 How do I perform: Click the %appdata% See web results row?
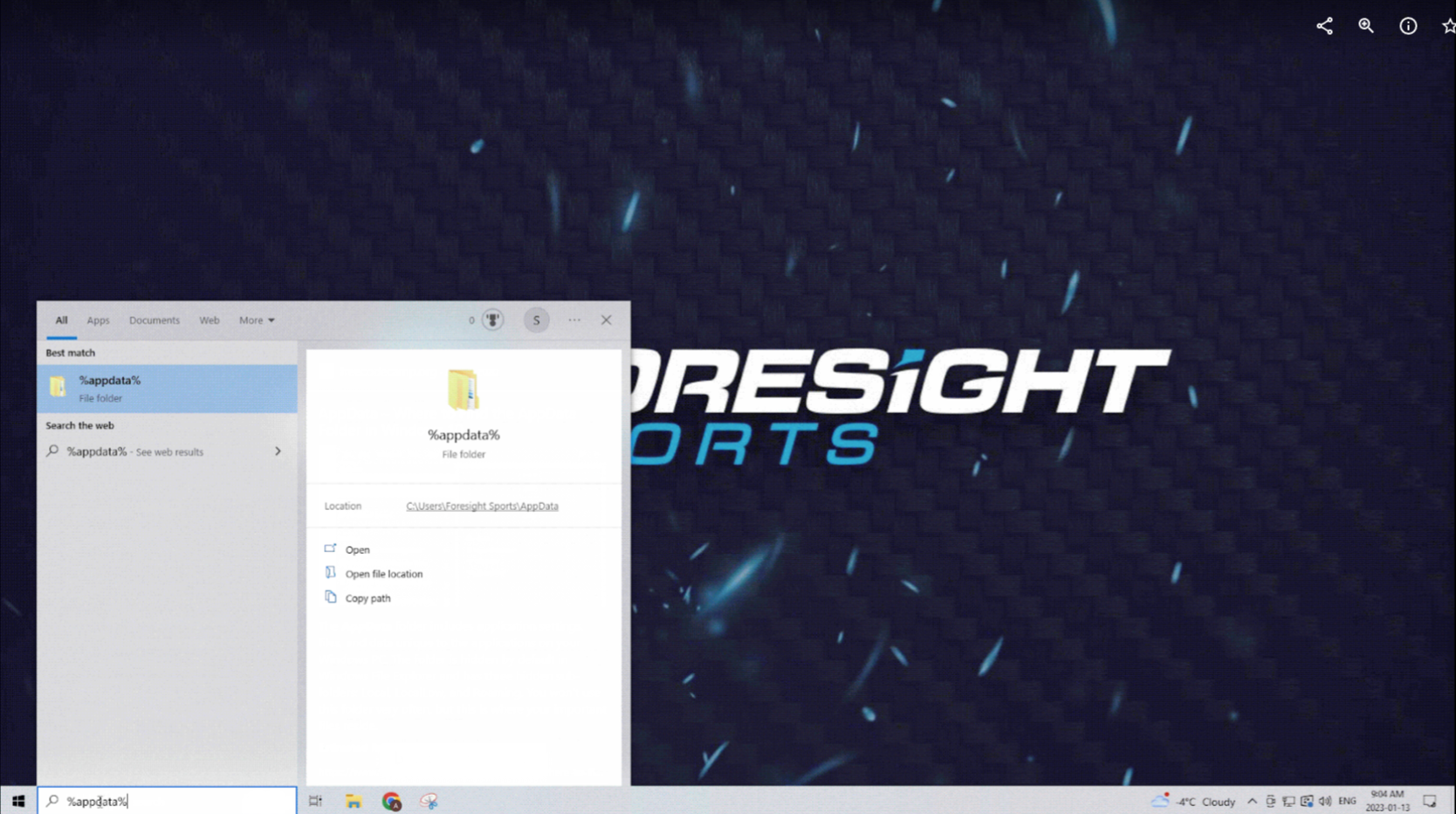pyautogui.click(x=167, y=452)
